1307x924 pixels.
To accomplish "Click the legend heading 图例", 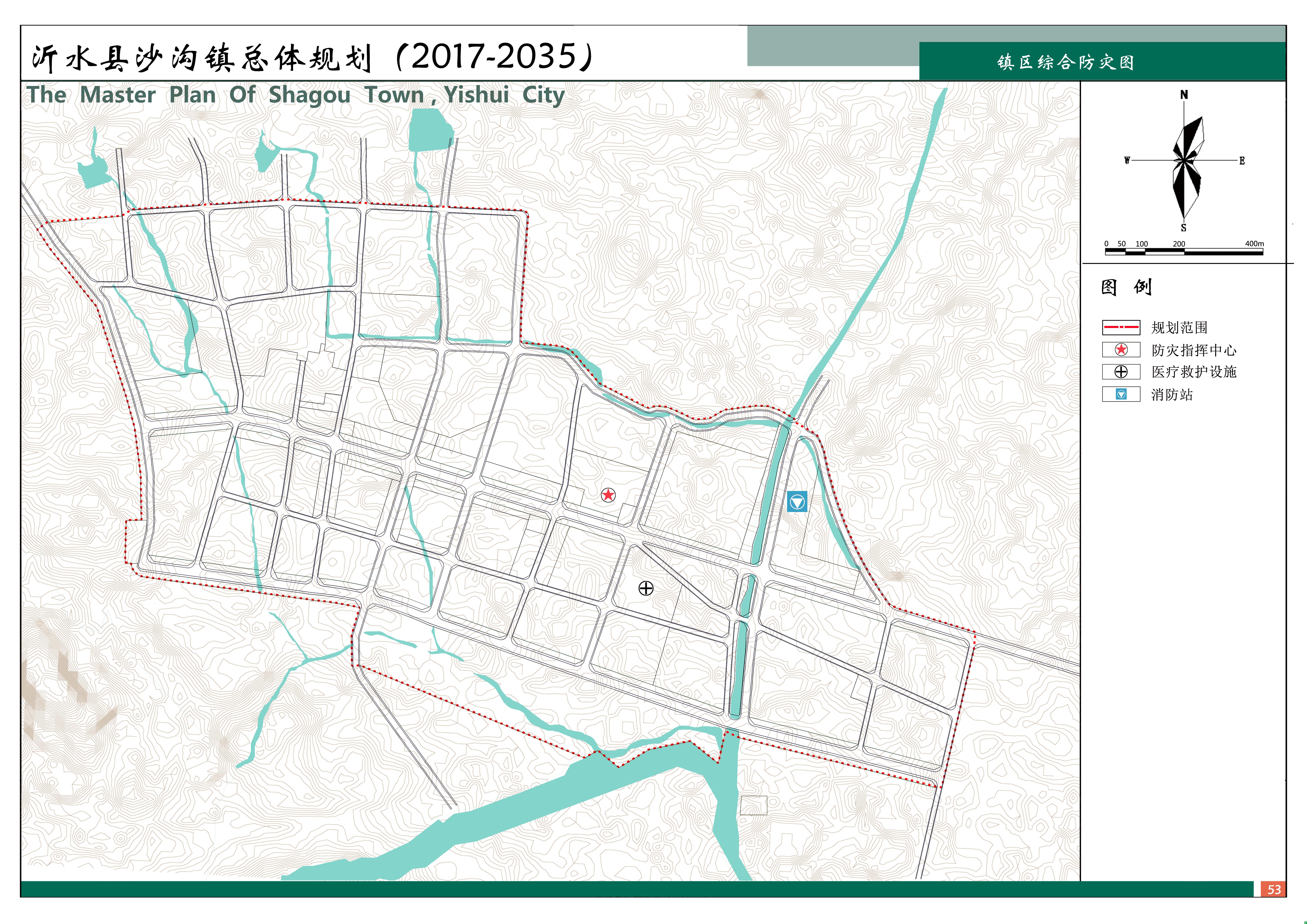I will pyautogui.click(x=1126, y=287).
